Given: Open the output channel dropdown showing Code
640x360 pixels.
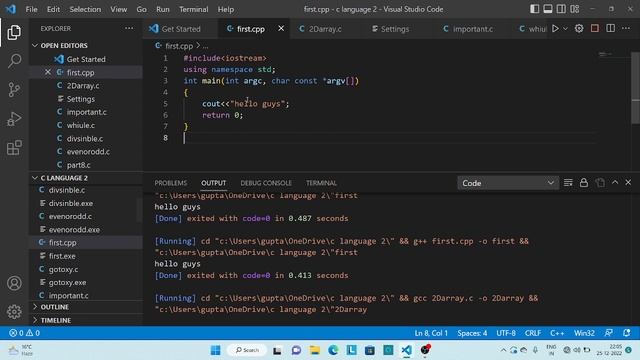Looking at the screenshot, I should coord(507,183).
